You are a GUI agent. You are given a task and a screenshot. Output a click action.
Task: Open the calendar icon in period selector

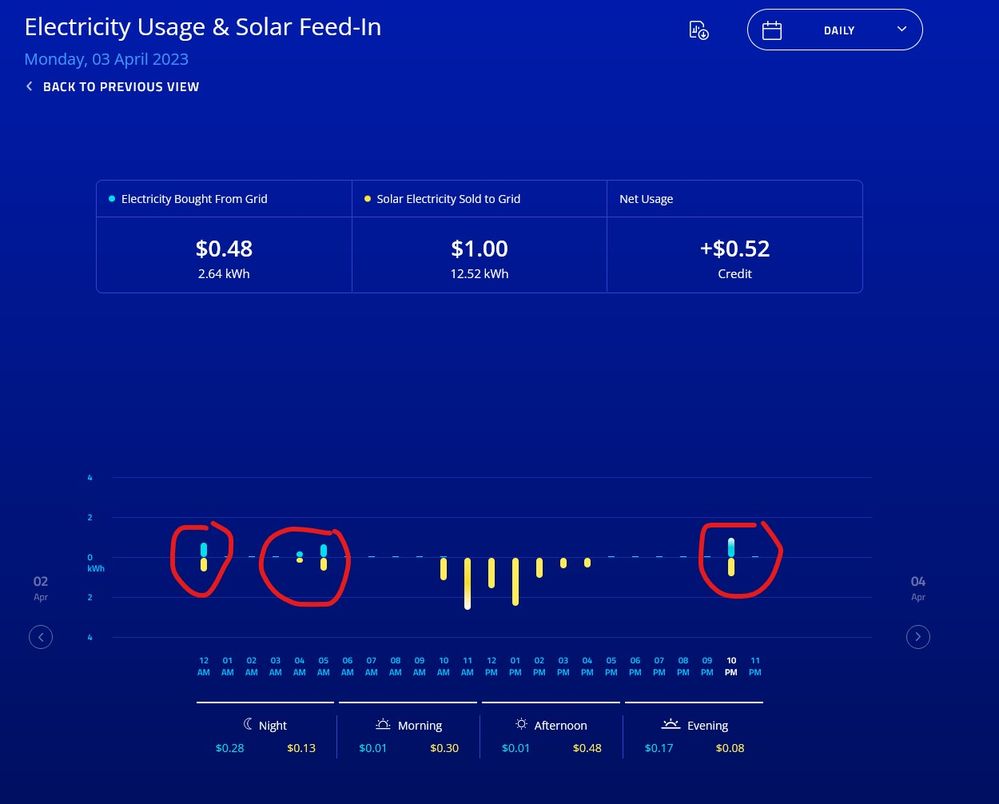(x=772, y=30)
